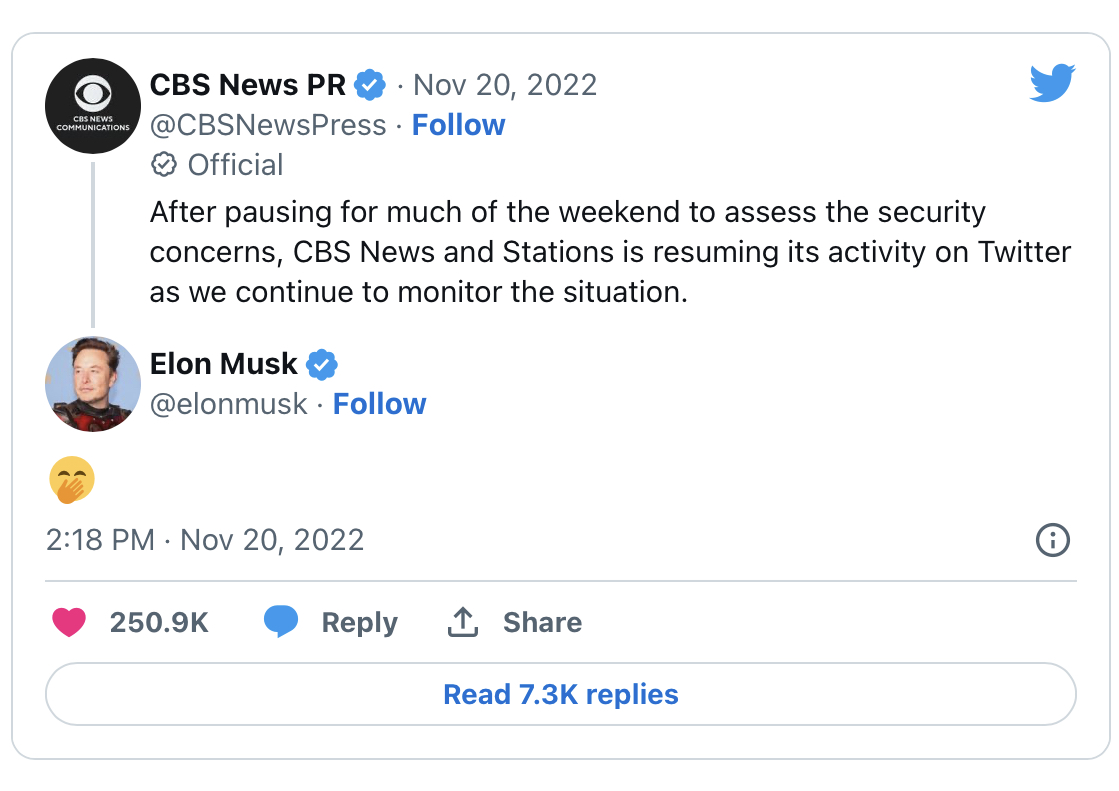Click Elon Musk's blue verified badge
The width and height of the screenshot is (1119, 791).
point(321,364)
